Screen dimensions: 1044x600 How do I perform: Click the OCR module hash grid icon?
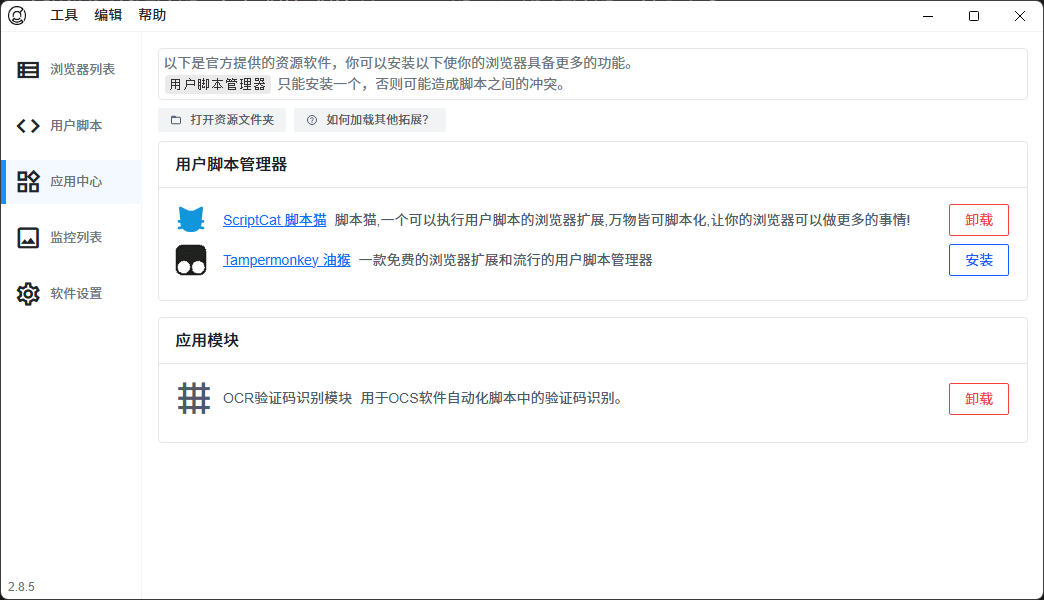pos(194,398)
